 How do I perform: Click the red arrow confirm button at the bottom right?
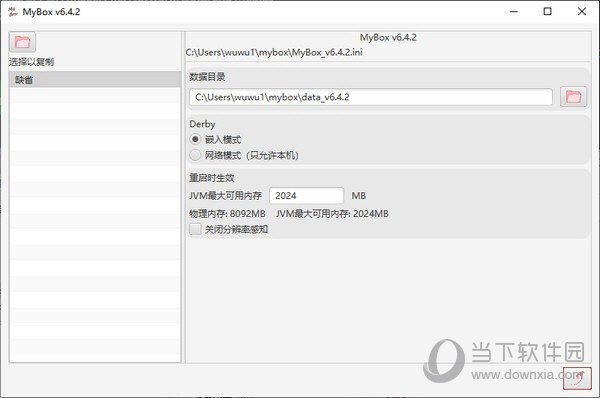coord(577,378)
